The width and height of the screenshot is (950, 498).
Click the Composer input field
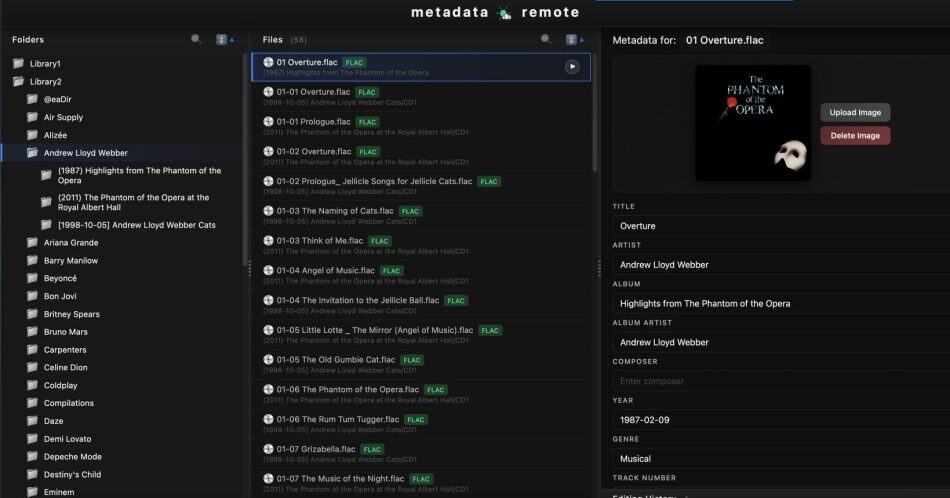pyautogui.click(x=780, y=381)
